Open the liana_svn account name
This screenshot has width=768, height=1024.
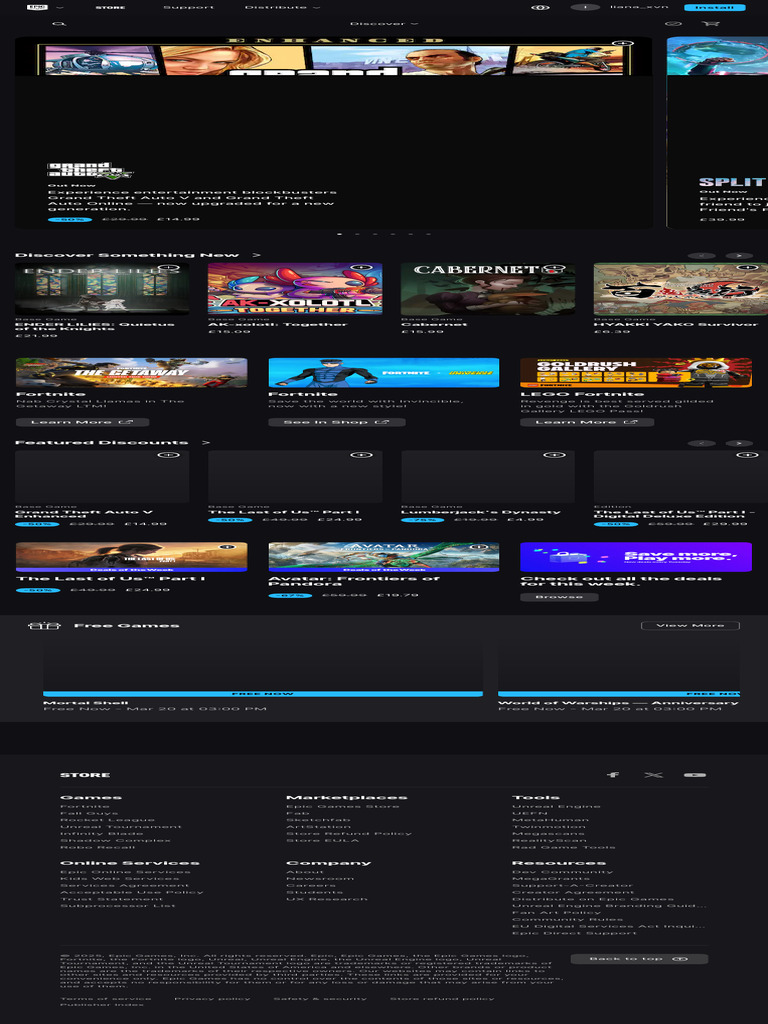pos(639,7)
